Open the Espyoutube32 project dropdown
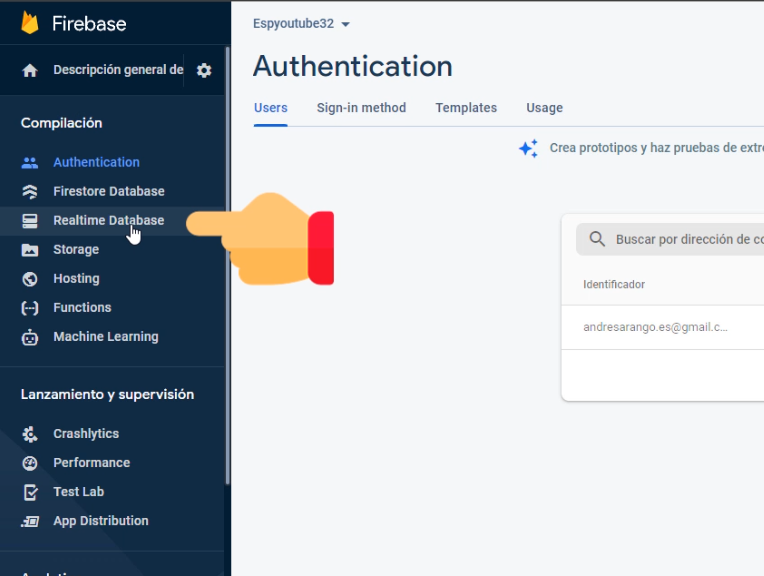This screenshot has height=576, width=764. (x=301, y=23)
